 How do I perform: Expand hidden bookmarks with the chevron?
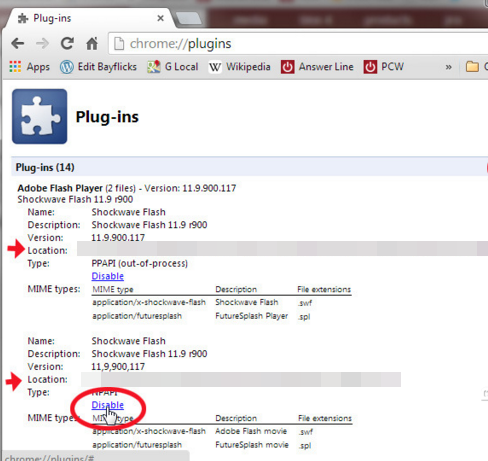449,67
